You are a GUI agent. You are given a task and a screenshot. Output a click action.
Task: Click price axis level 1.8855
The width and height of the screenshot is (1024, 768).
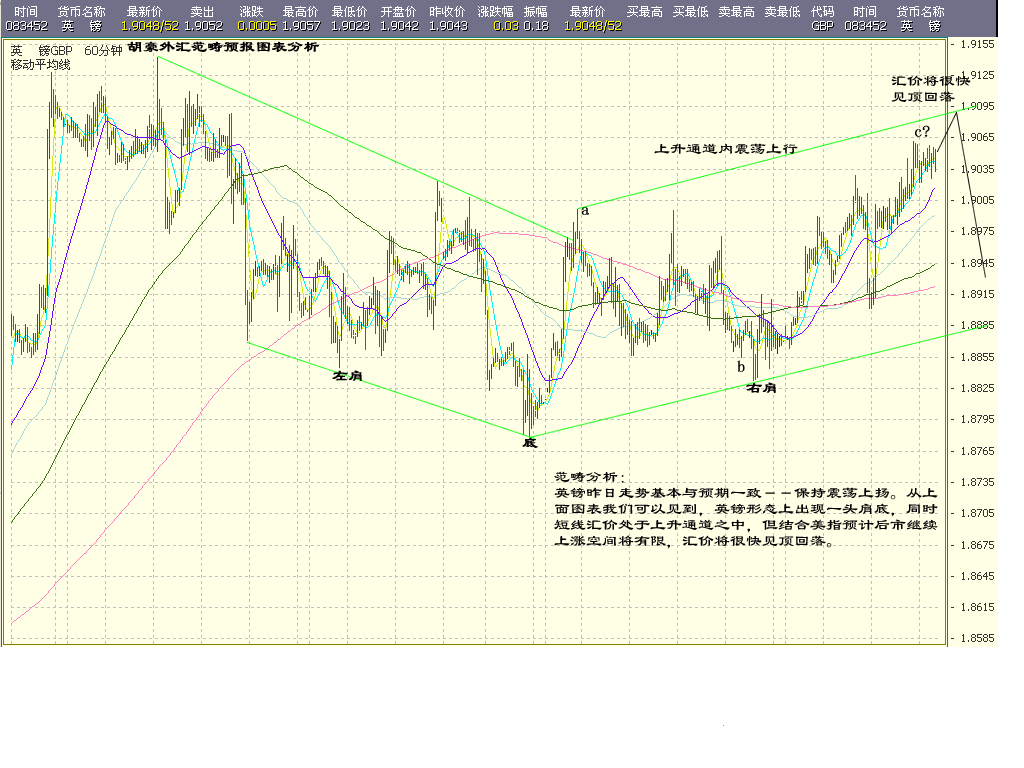(978, 357)
